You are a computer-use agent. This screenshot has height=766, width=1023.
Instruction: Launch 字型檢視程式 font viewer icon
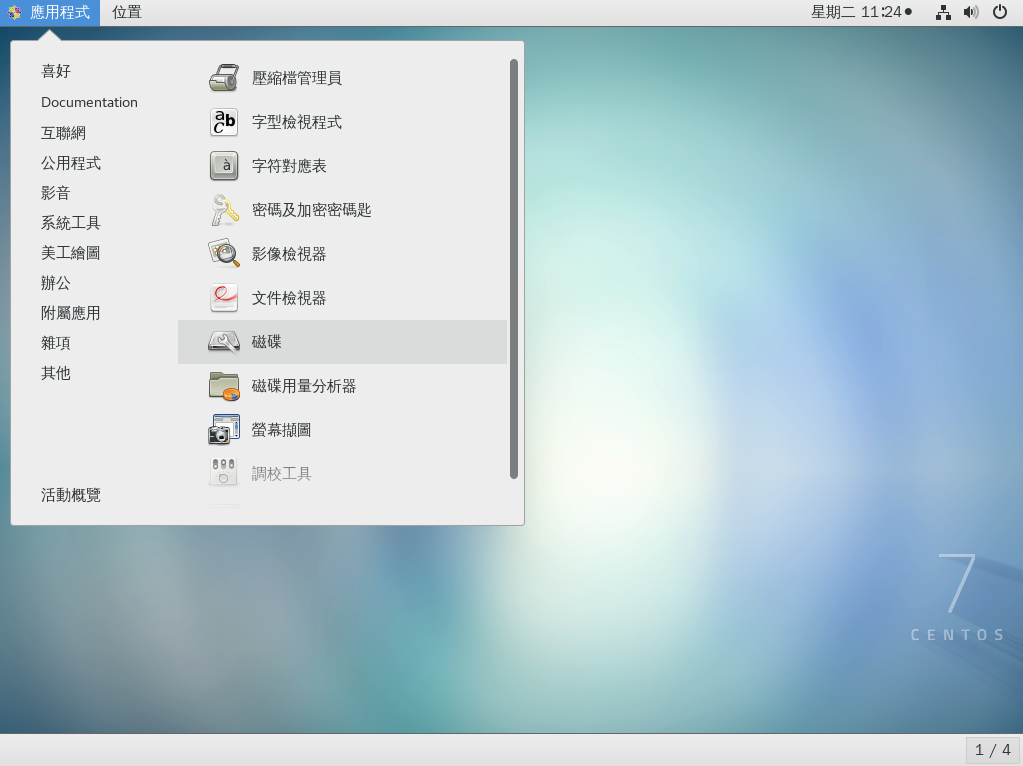coord(224,122)
